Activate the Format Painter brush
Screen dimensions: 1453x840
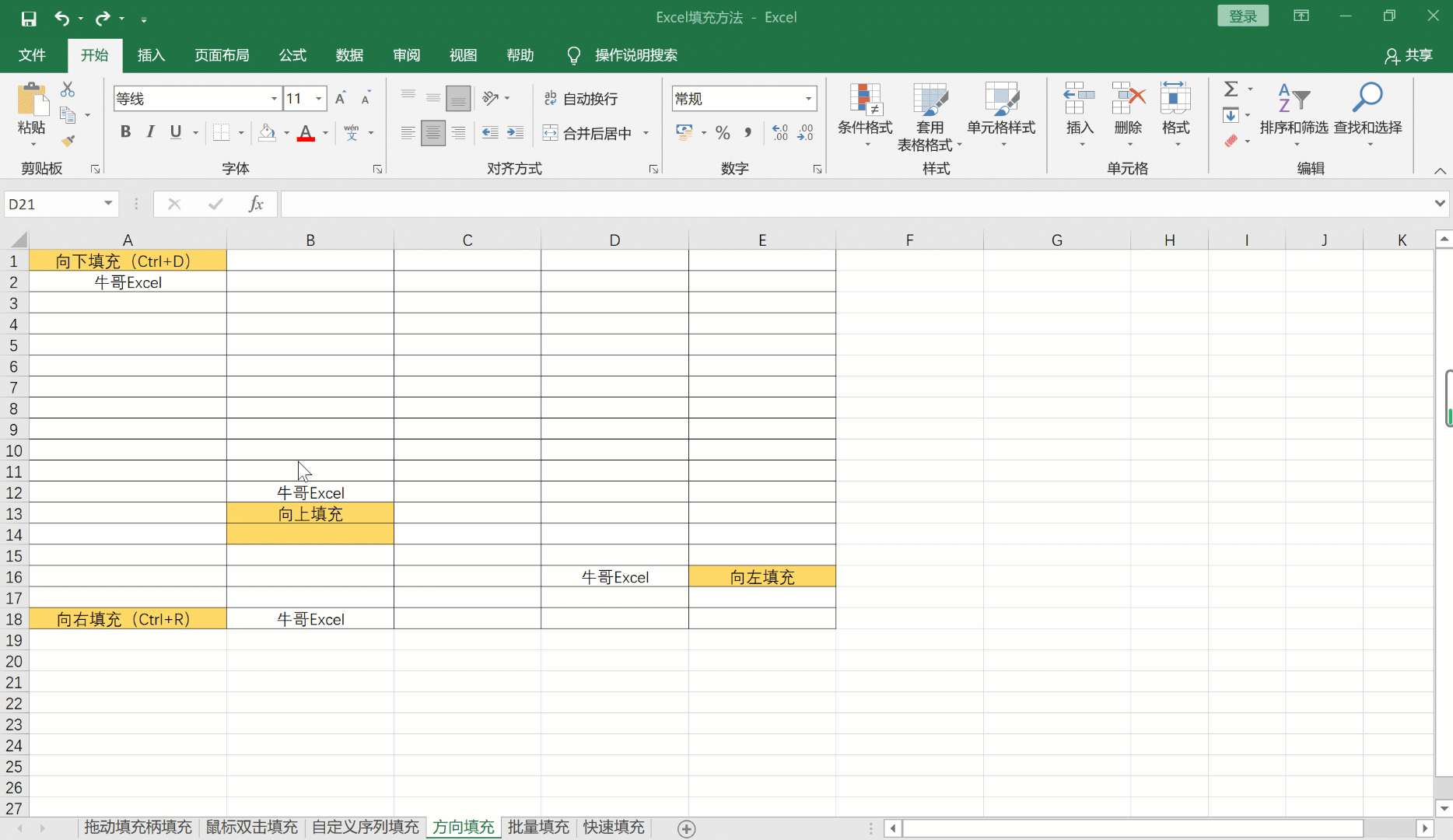68,141
